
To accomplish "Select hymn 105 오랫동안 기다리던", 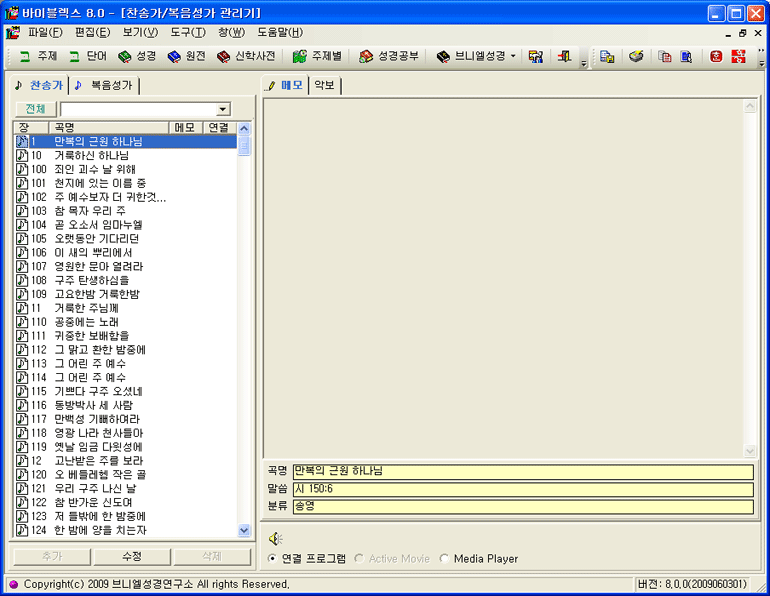I will point(126,239).
